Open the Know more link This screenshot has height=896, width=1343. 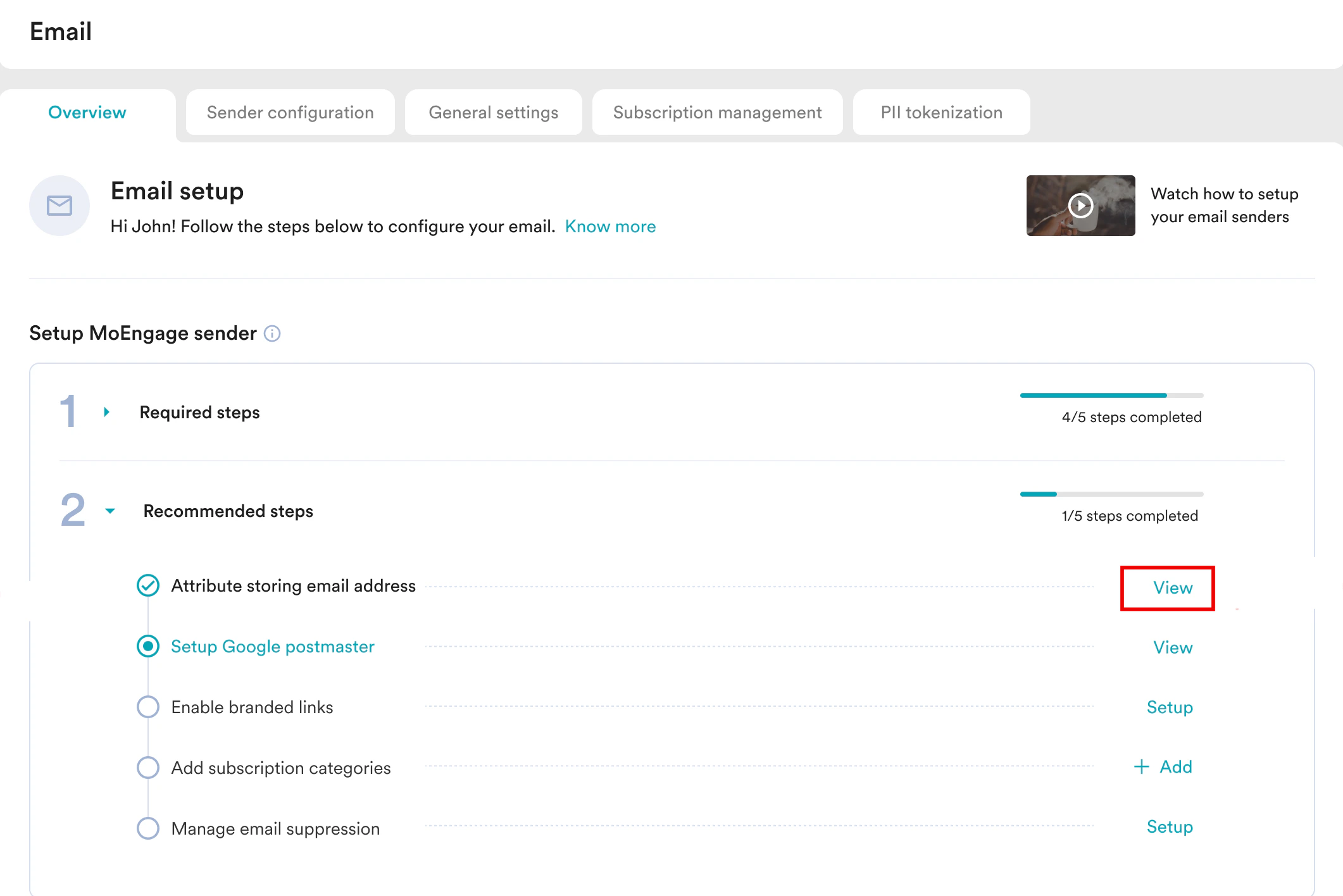[610, 227]
